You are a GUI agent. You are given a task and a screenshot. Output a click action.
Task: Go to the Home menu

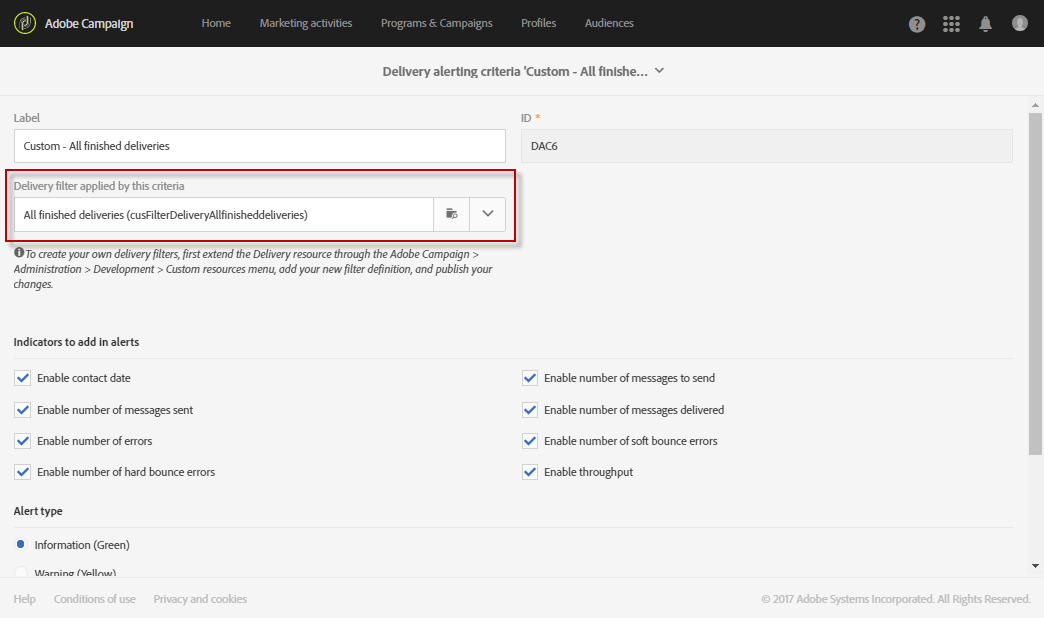point(216,23)
